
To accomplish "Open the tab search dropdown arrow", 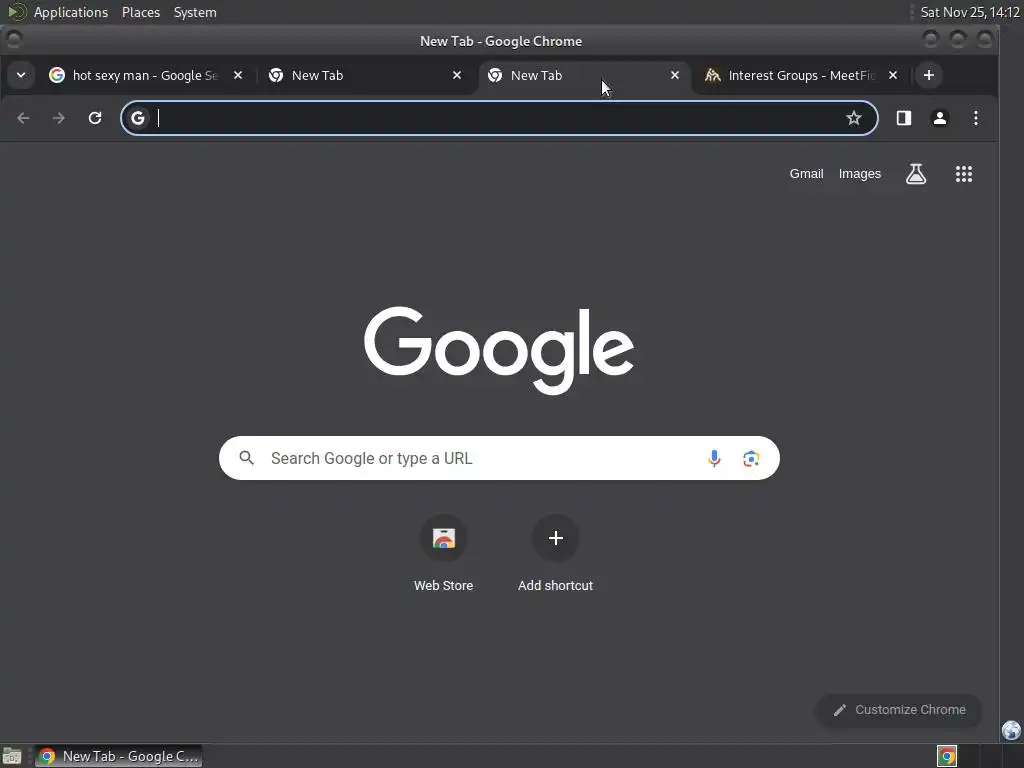I will click(x=21, y=75).
